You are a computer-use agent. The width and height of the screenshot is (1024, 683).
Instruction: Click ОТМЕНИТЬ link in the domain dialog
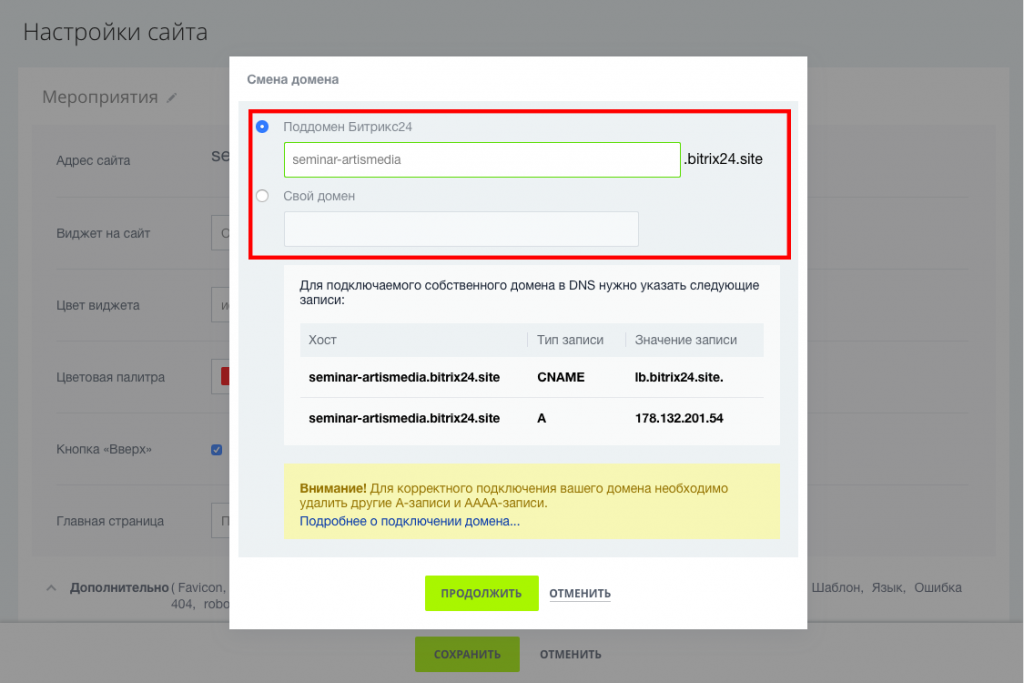point(580,594)
